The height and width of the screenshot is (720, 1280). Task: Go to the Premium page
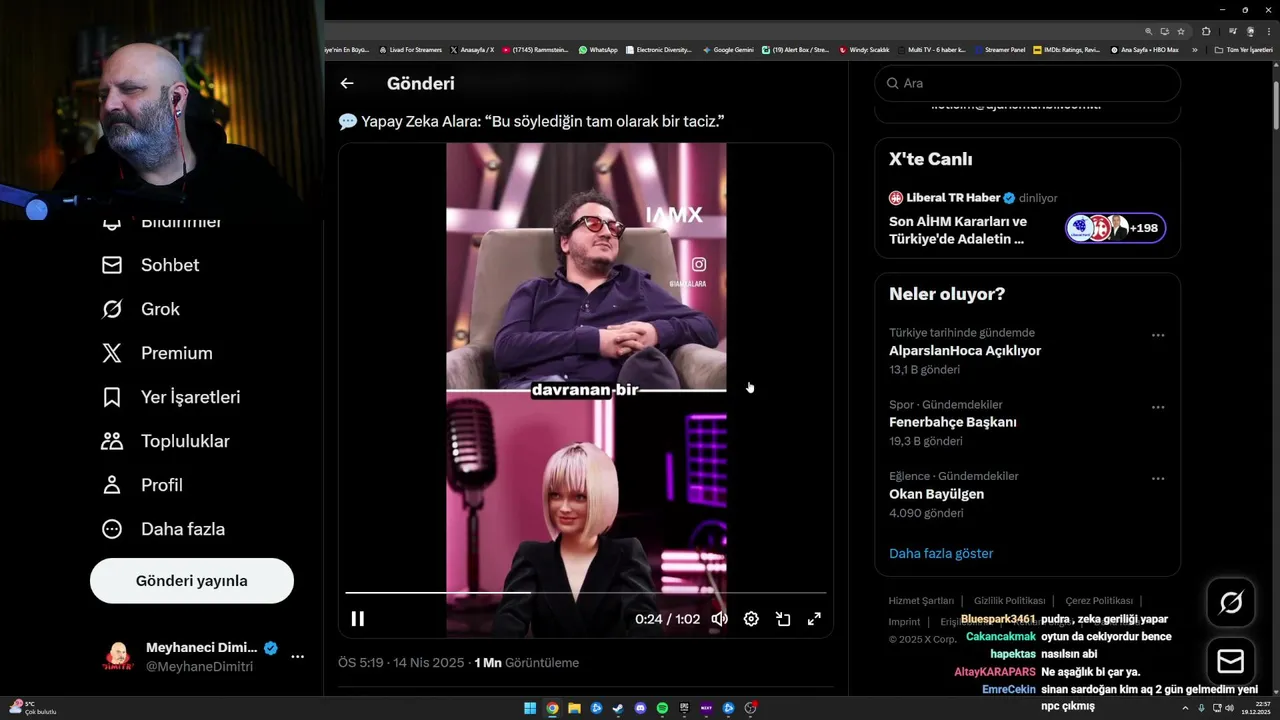point(157,353)
